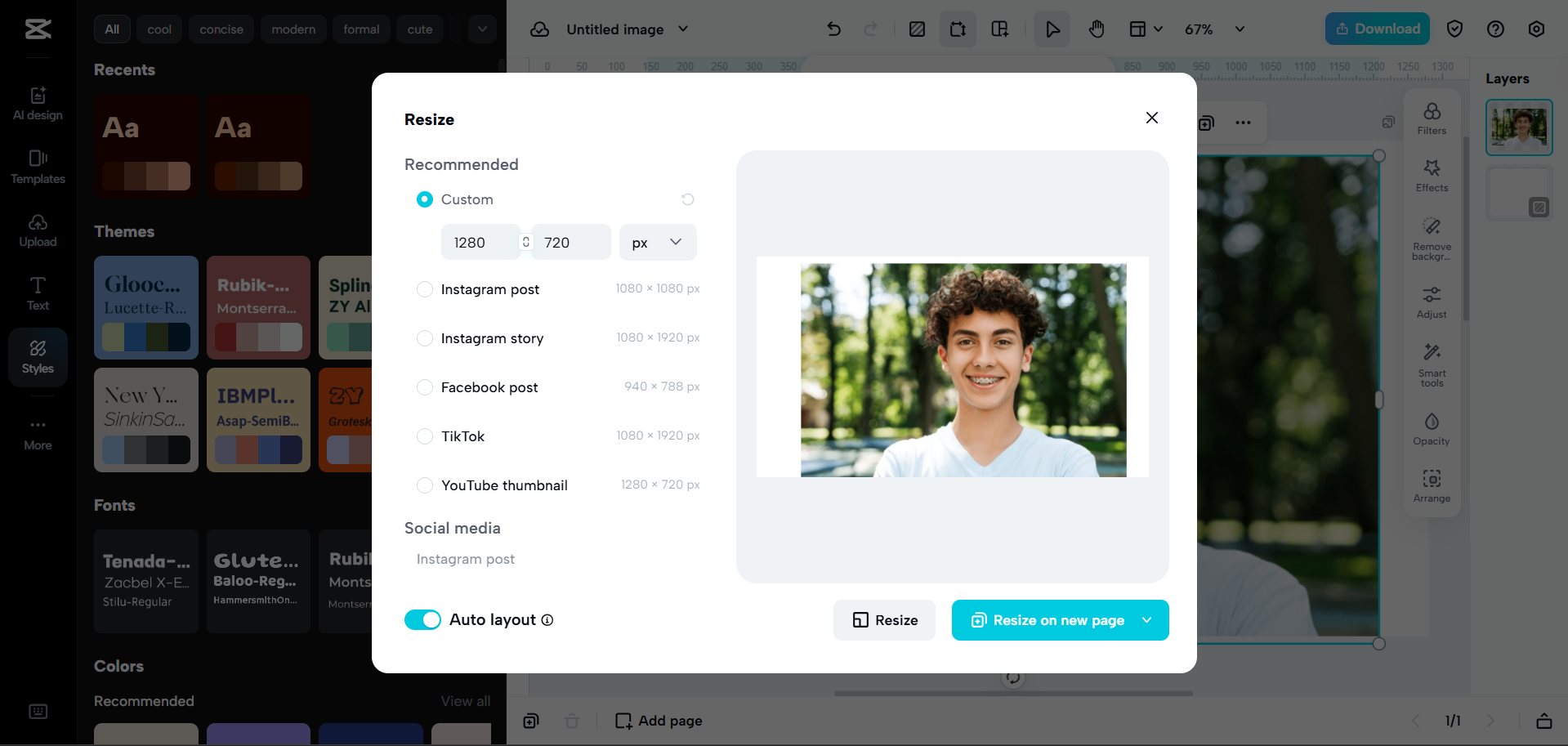Open Text panel in sidebar
The width and height of the screenshot is (1568, 746).
[x=38, y=293]
